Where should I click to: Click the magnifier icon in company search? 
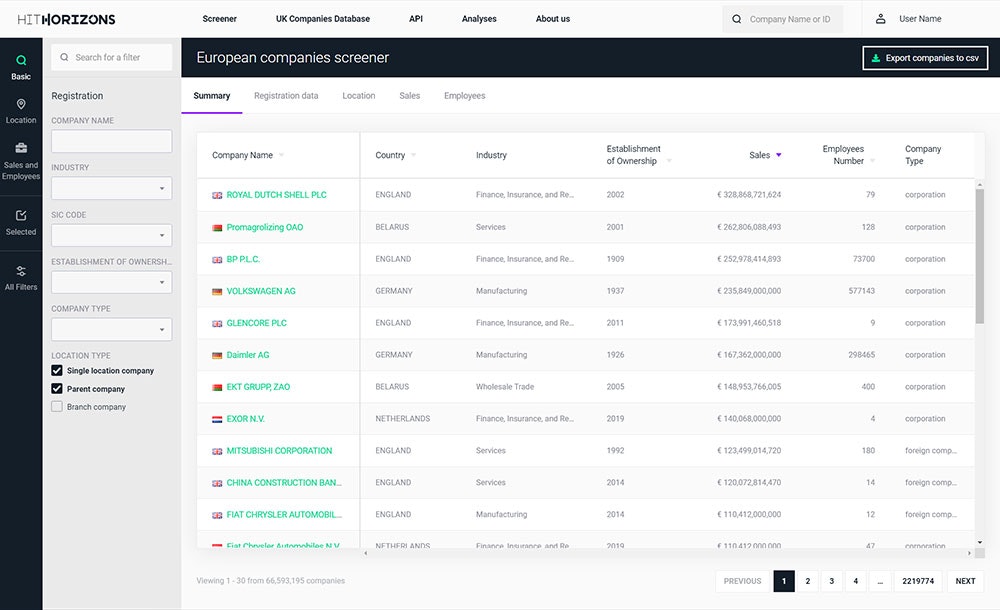pyautogui.click(x=737, y=19)
